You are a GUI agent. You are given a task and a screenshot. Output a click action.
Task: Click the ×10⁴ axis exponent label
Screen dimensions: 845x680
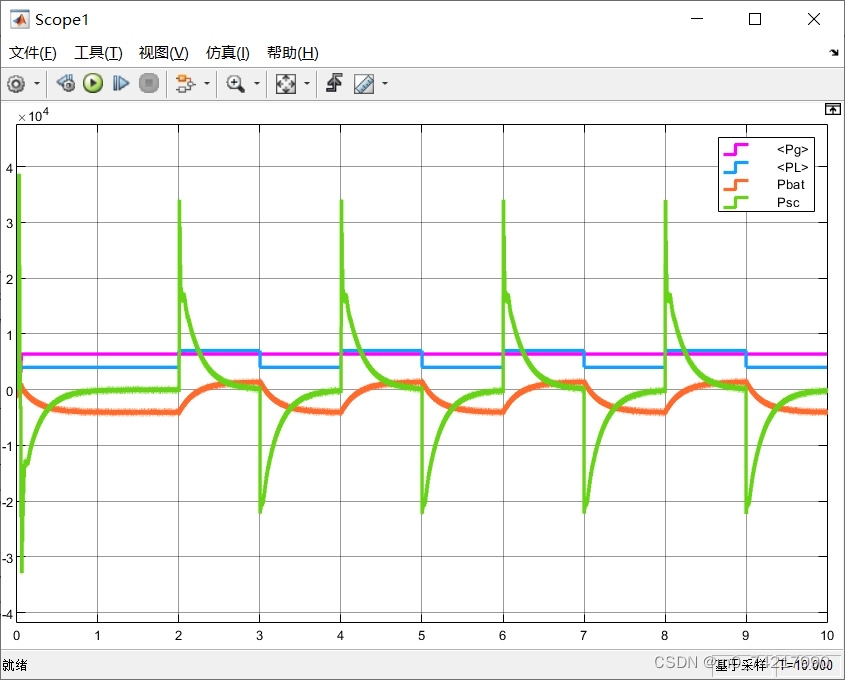33,115
